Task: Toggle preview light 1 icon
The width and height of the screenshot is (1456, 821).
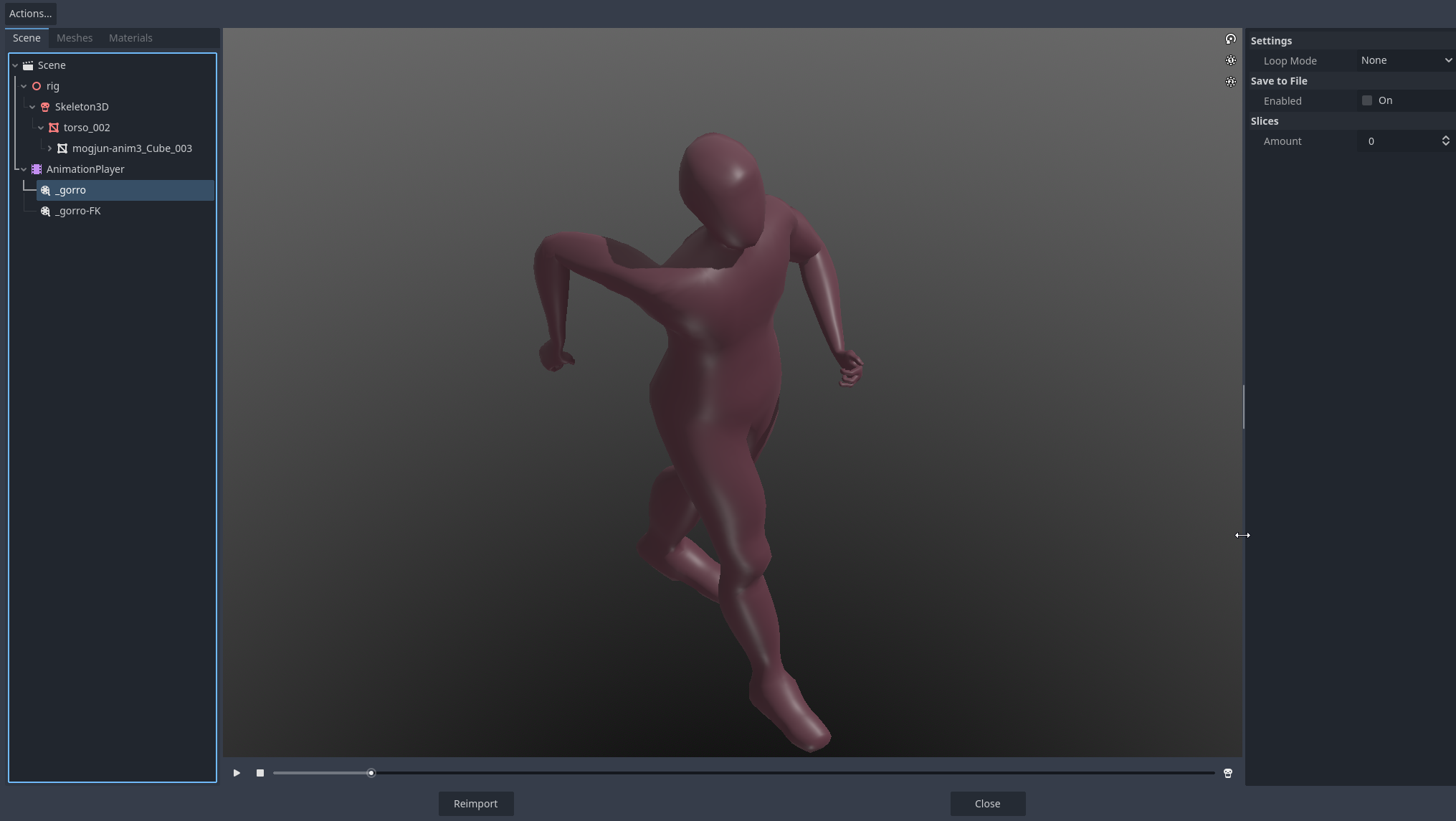Action: click(1230, 61)
